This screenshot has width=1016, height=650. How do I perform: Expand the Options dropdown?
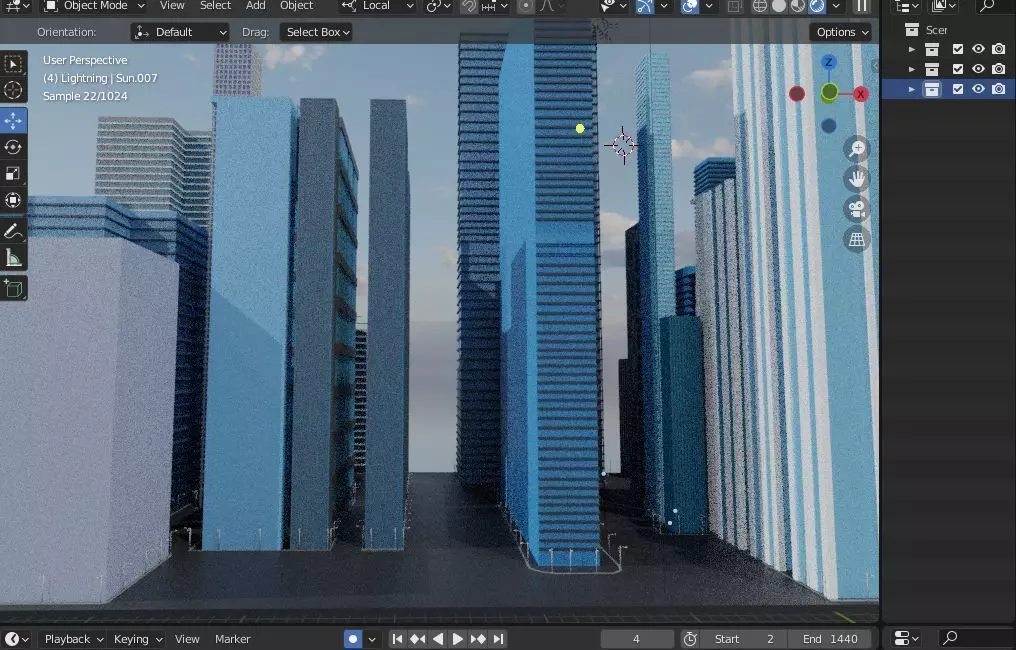point(840,32)
